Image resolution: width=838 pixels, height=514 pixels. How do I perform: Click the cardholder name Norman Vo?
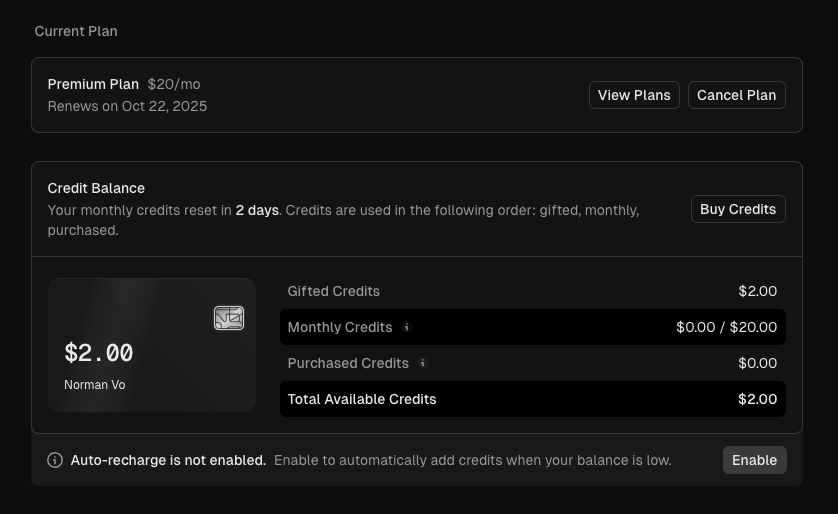95,385
